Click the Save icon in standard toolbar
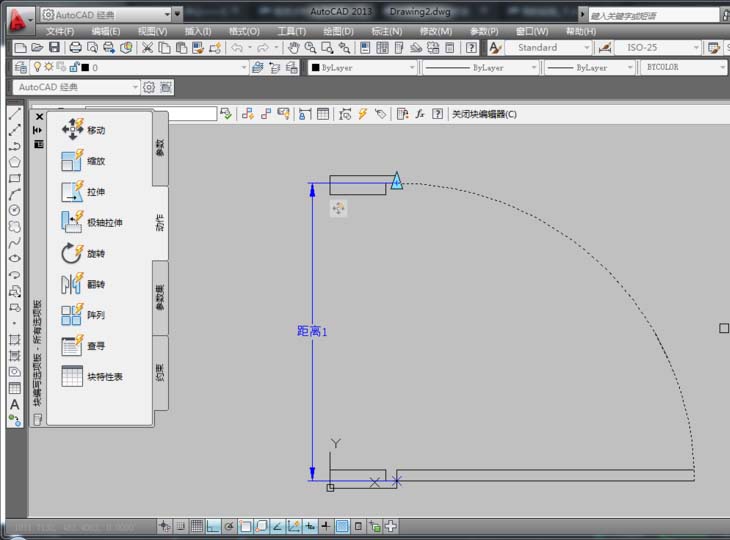Screen dimensions: 730x540 [55, 47]
